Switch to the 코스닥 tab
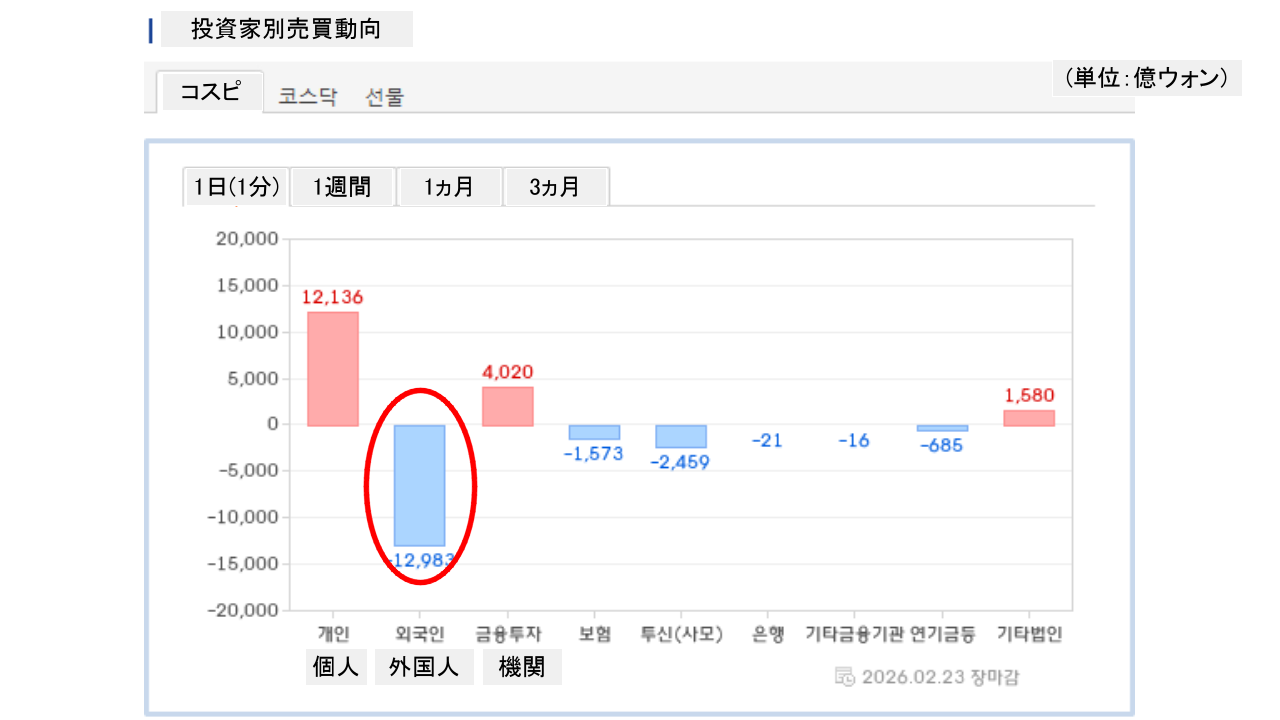The width and height of the screenshot is (1280, 720). [308, 97]
